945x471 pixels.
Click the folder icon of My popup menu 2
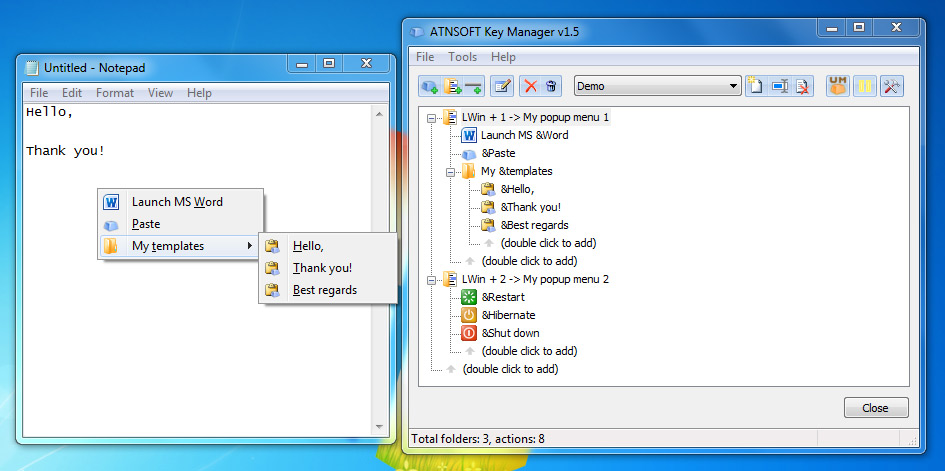pyautogui.click(x=450, y=279)
